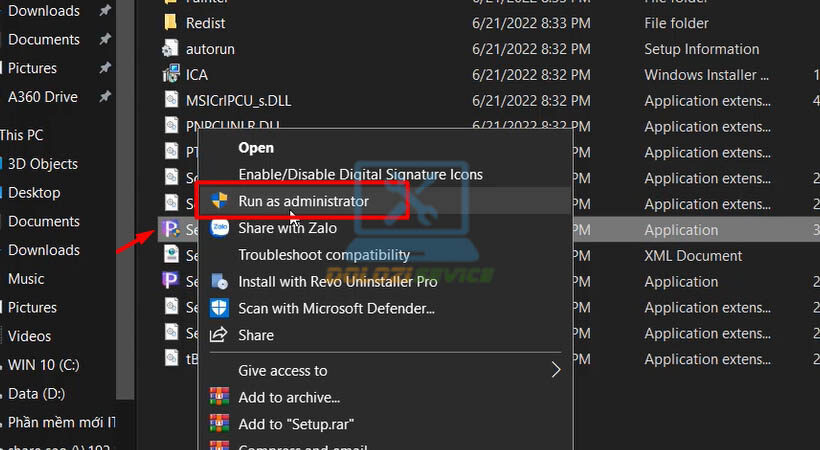Click the Redist folder icon
The image size is (820, 450).
(x=170, y=22)
